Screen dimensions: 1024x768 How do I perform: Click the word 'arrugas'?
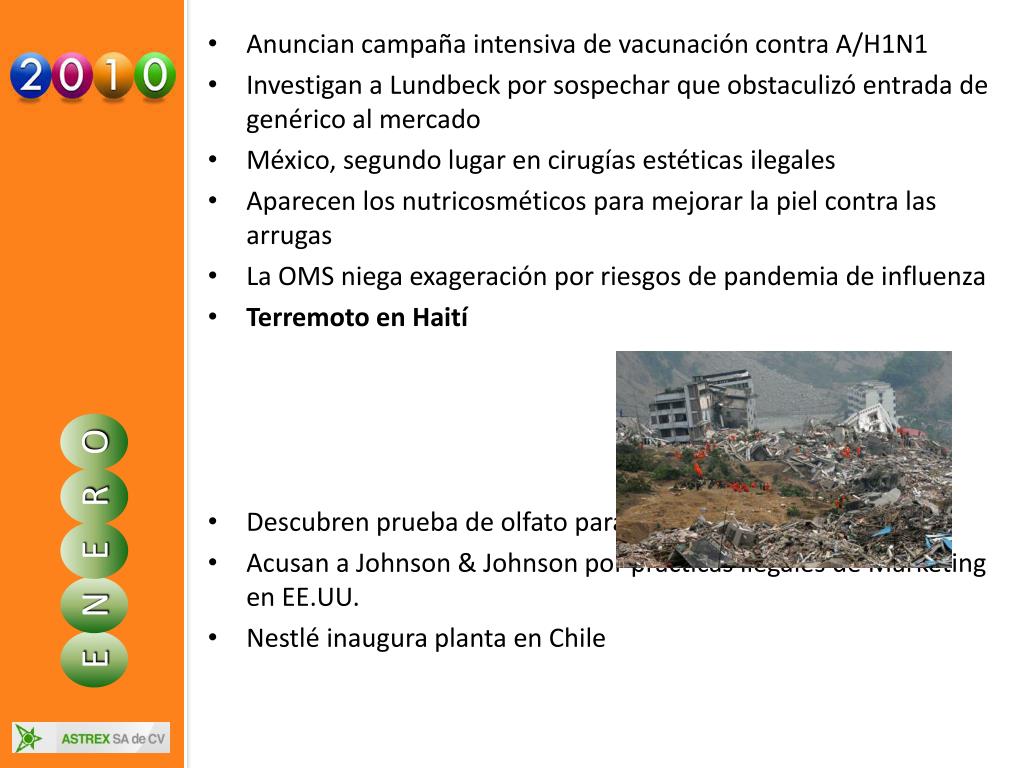289,236
